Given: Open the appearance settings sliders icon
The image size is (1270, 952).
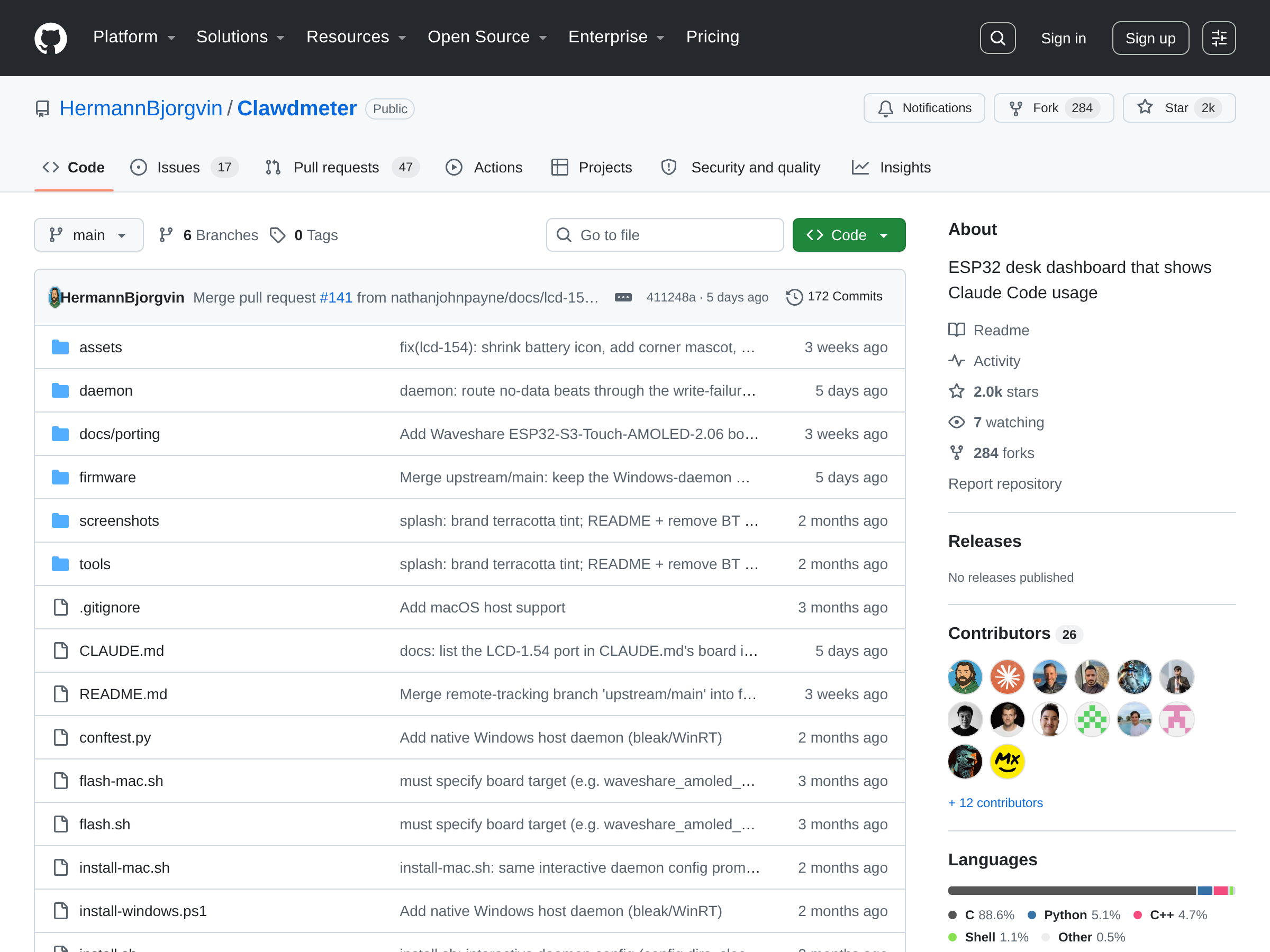Looking at the screenshot, I should (1219, 38).
